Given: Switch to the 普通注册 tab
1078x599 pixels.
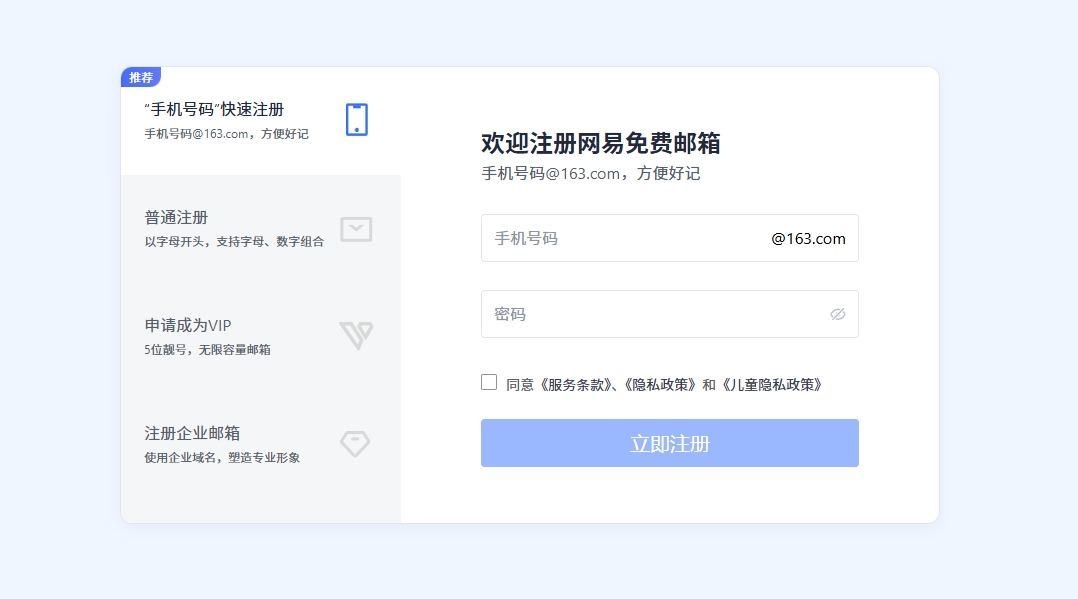Looking at the screenshot, I should pos(176,217).
